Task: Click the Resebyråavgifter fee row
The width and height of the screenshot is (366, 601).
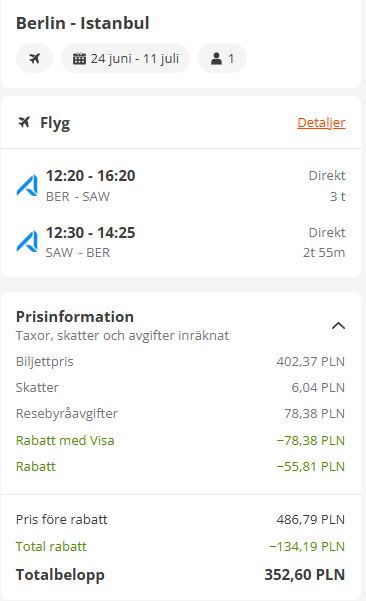Action: click(x=181, y=414)
